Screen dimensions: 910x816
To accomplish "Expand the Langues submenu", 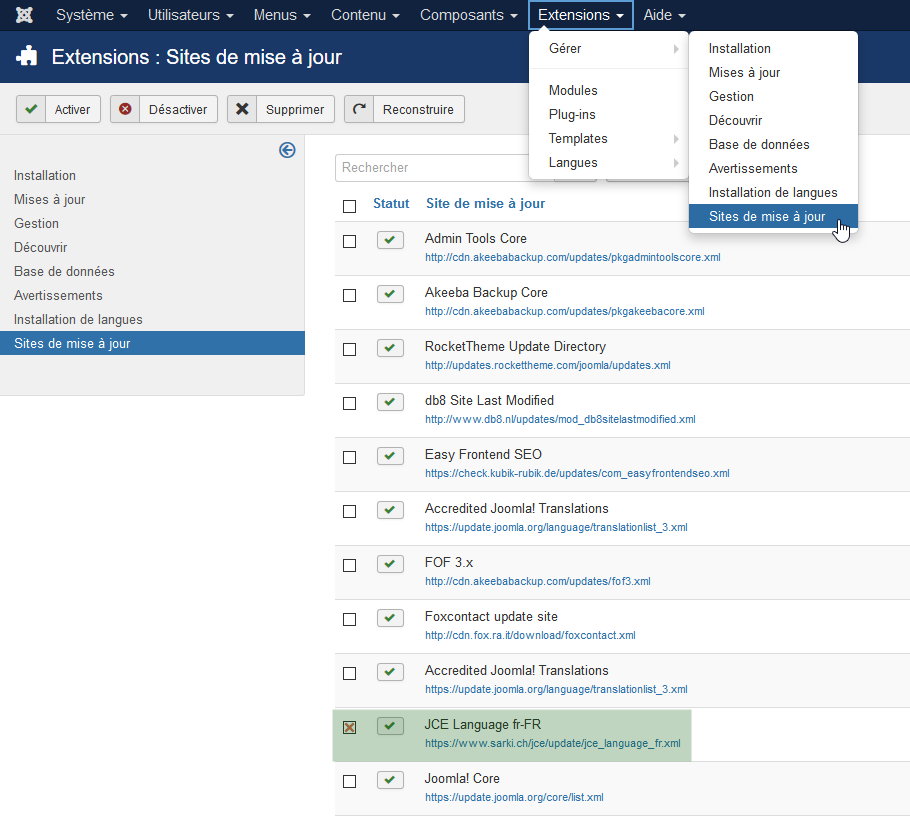I will [x=608, y=163].
